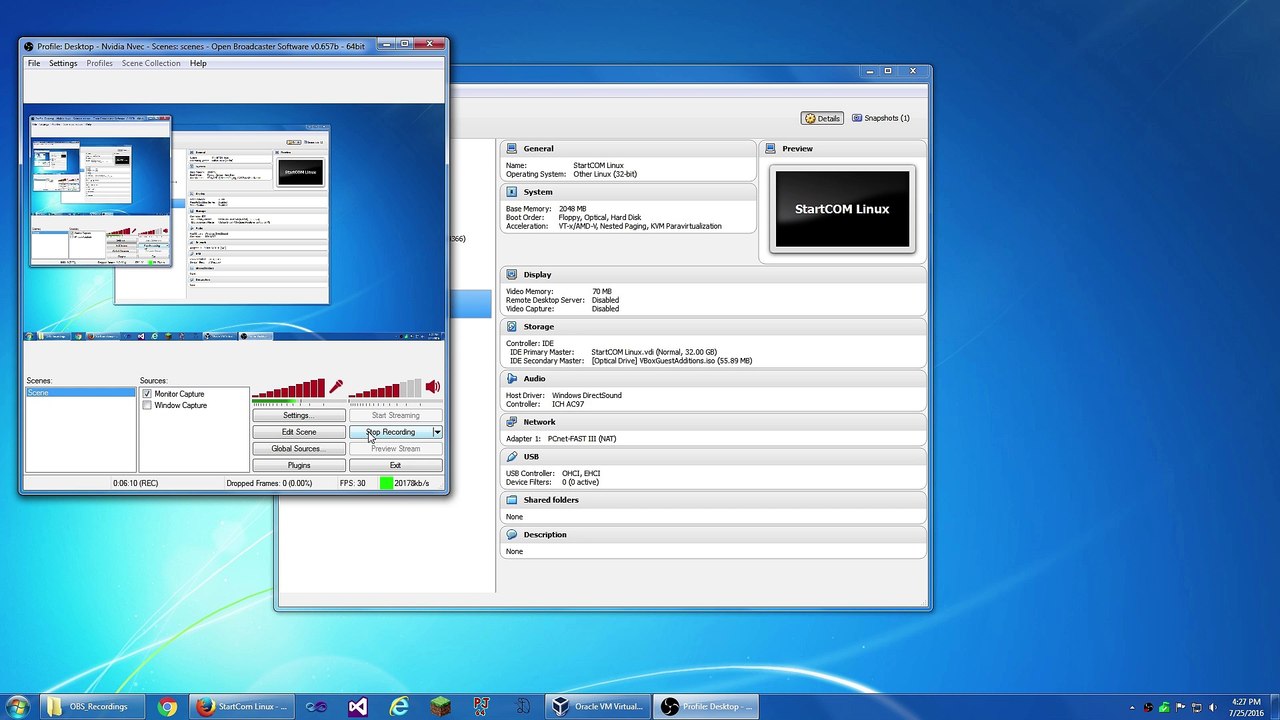Click the Settings... button in OBS
The height and width of the screenshot is (720, 1280).
click(x=298, y=415)
